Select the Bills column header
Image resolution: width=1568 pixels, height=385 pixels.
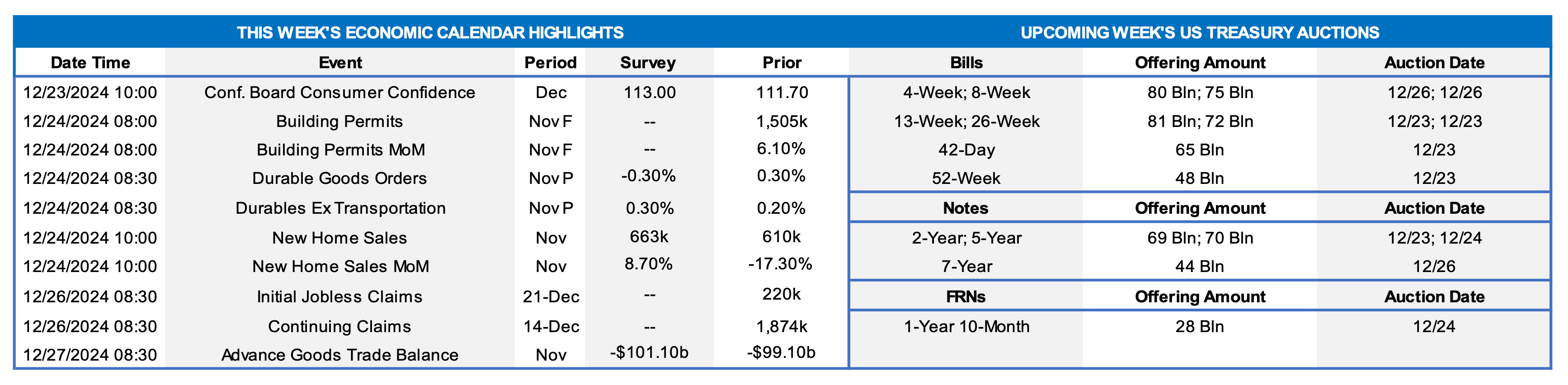coord(966,63)
